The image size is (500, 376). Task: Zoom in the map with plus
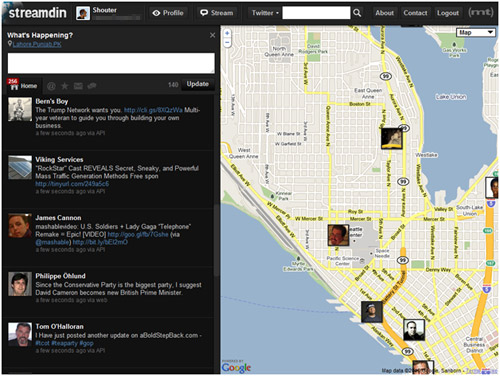pos(227,33)
